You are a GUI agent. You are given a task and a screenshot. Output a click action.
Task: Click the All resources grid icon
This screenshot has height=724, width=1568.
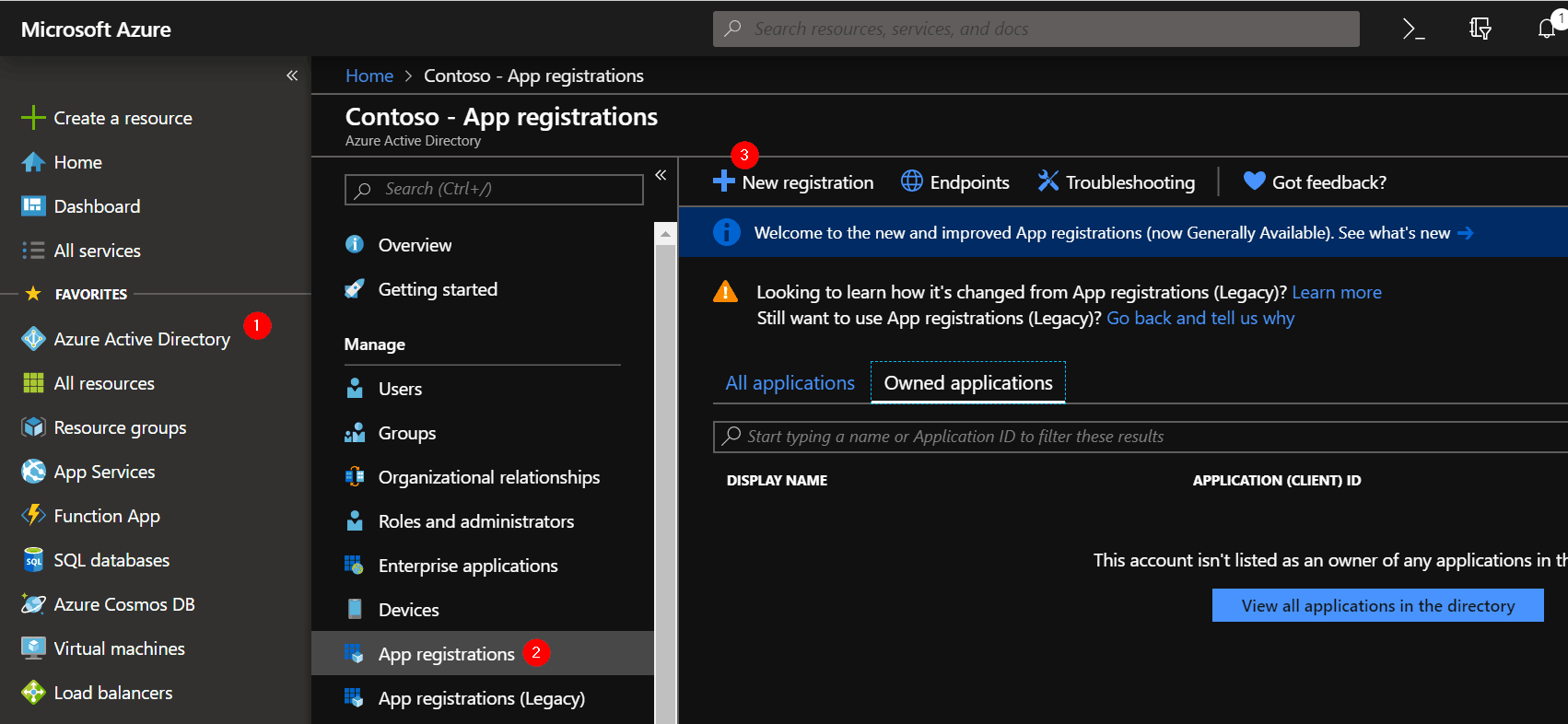[x=33, y=383]
